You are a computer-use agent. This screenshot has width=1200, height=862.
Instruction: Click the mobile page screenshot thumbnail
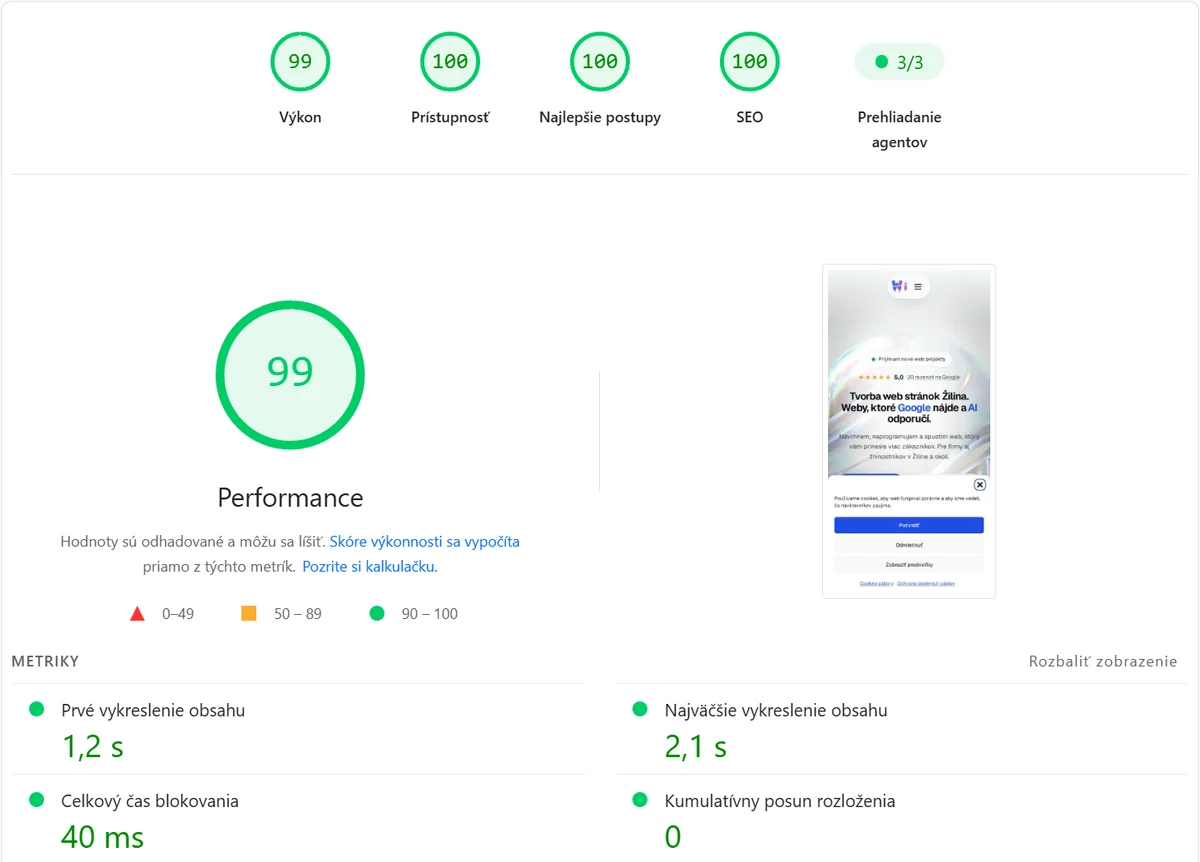[909, 431]
